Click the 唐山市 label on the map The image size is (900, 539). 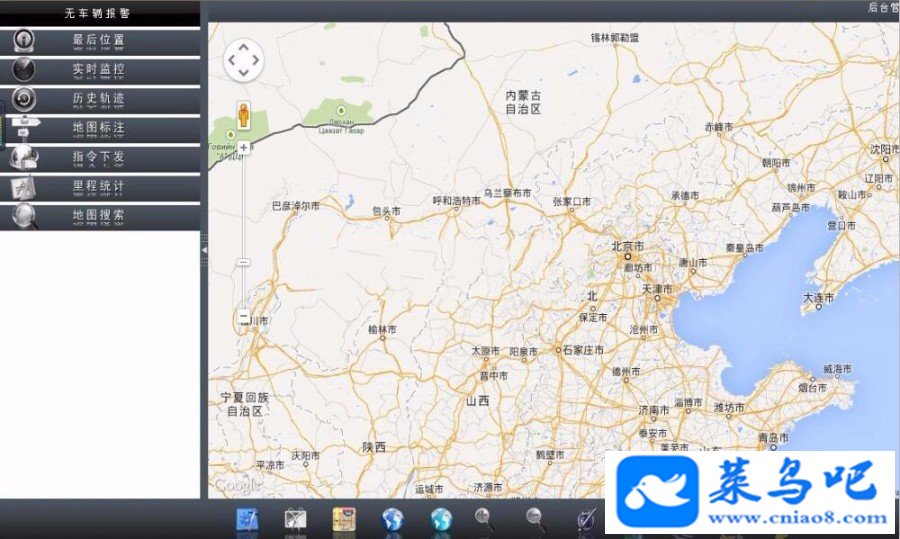coord(693,262)
